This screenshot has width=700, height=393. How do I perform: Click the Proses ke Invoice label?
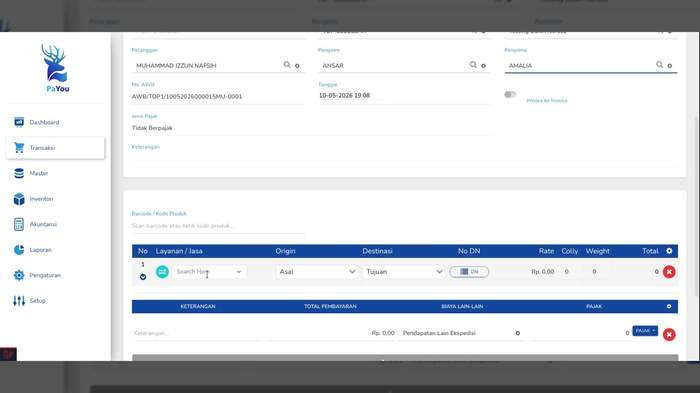(547, 100)
